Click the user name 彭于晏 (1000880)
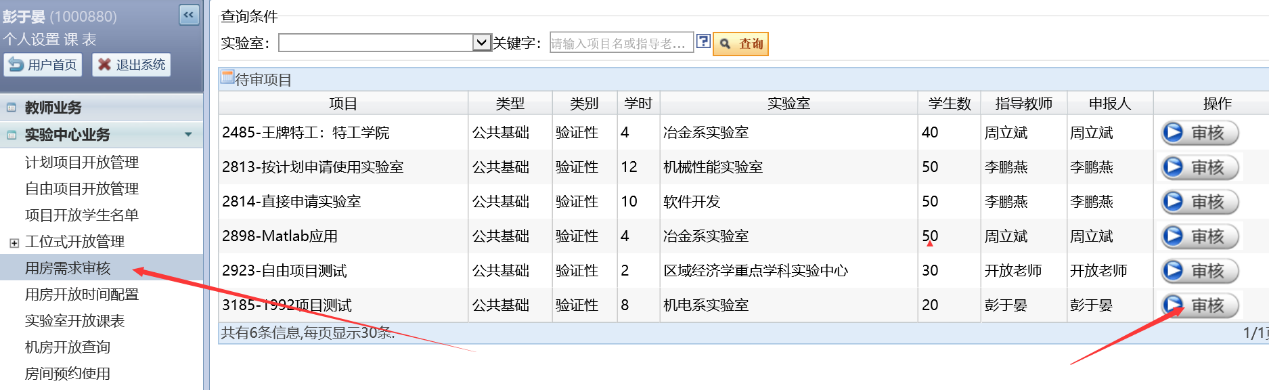 click(x=60, y=16)
